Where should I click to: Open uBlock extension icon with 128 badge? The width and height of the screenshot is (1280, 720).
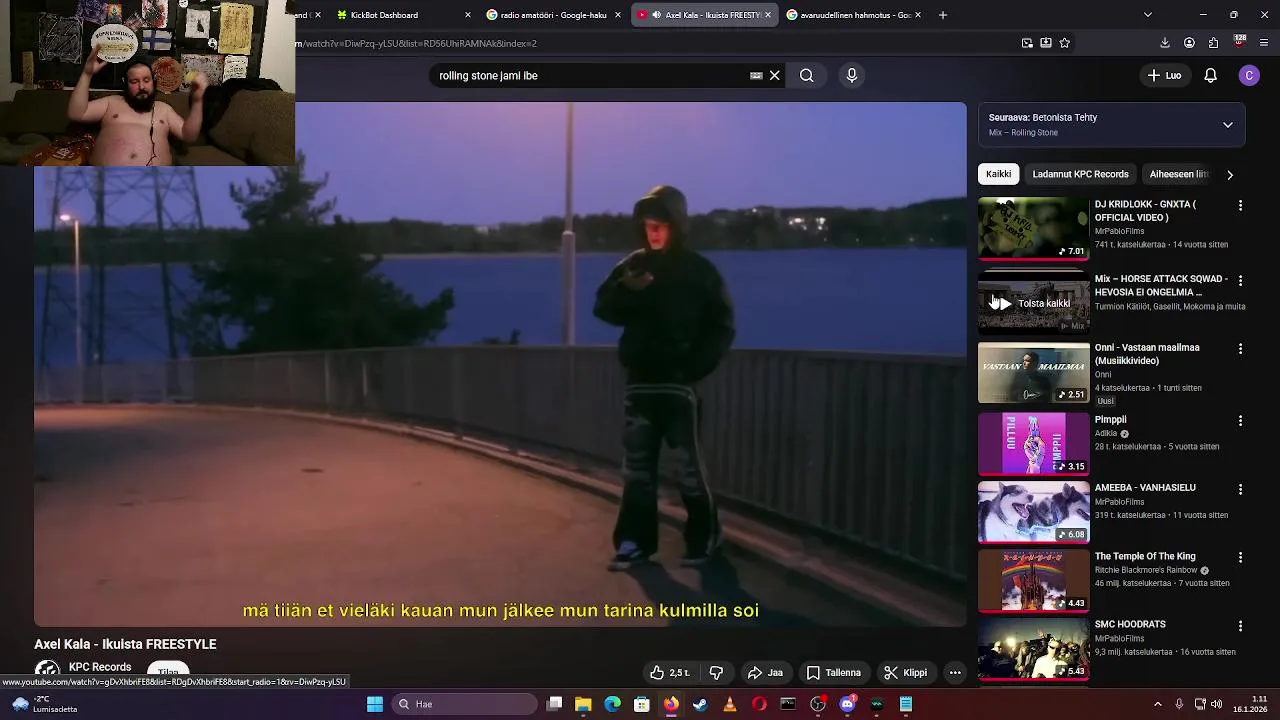[1239, 42]
